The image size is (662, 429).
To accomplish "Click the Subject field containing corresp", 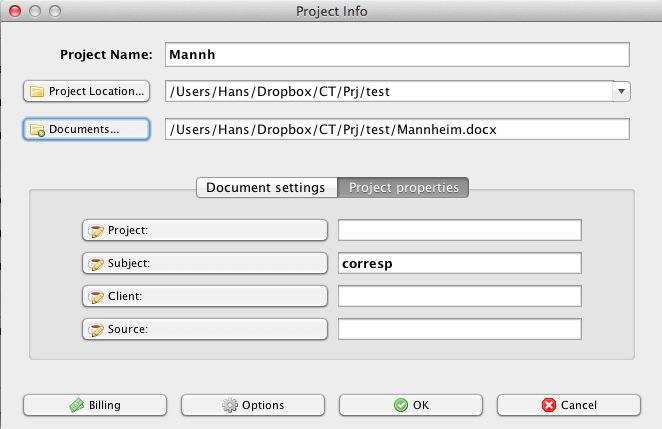I will click(459, 264).
